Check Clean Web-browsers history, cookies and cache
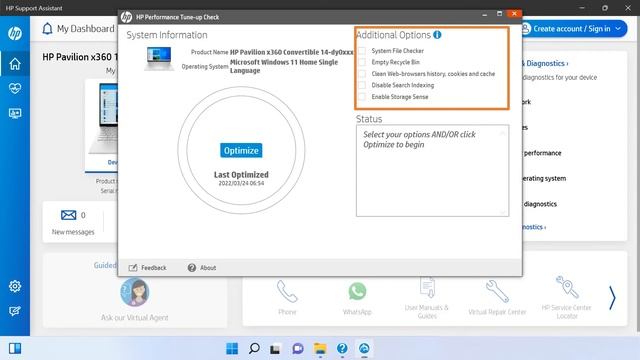The height and width of the screenshot is (360, 640). coord(362,74)
